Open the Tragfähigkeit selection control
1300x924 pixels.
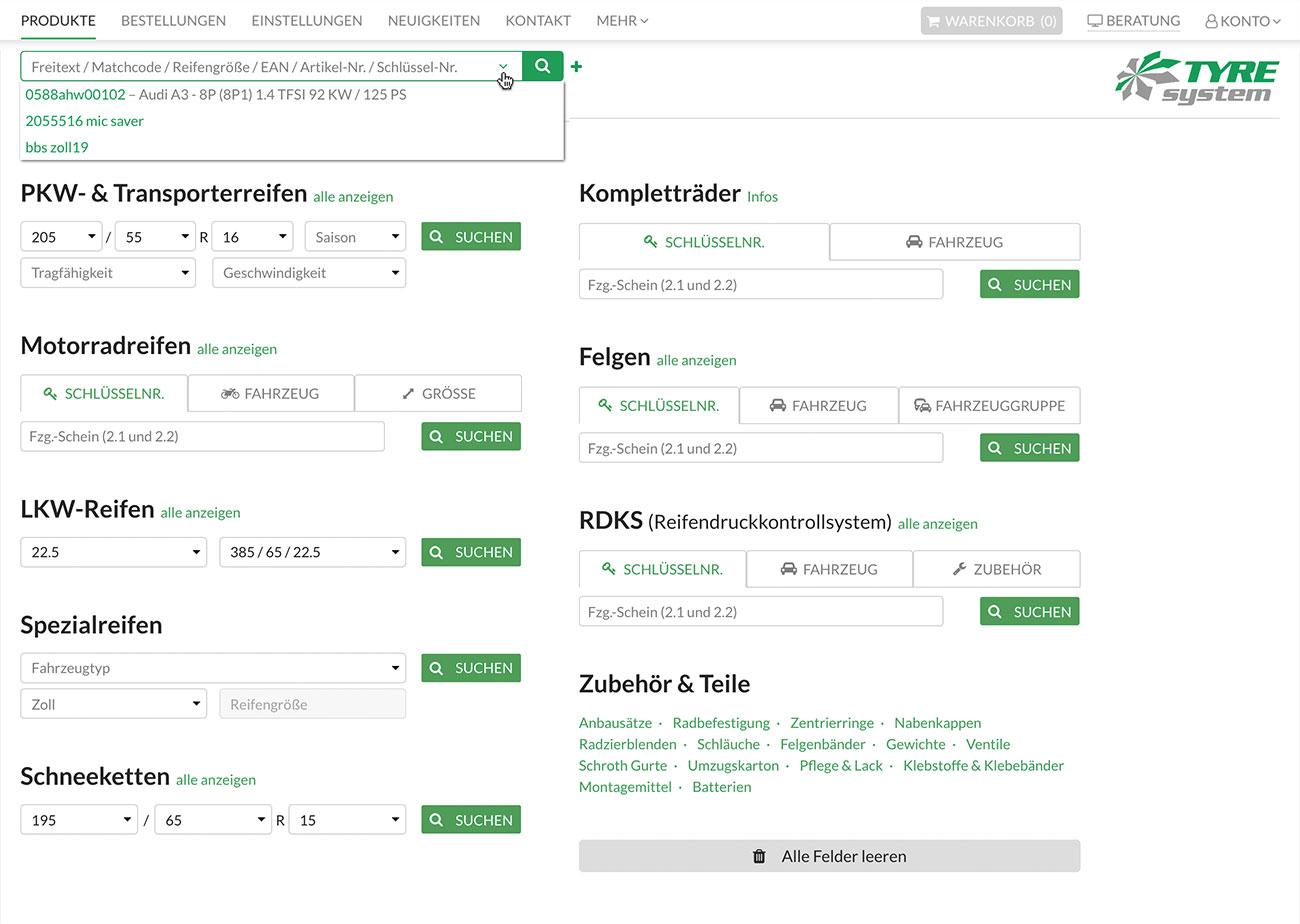107,271
